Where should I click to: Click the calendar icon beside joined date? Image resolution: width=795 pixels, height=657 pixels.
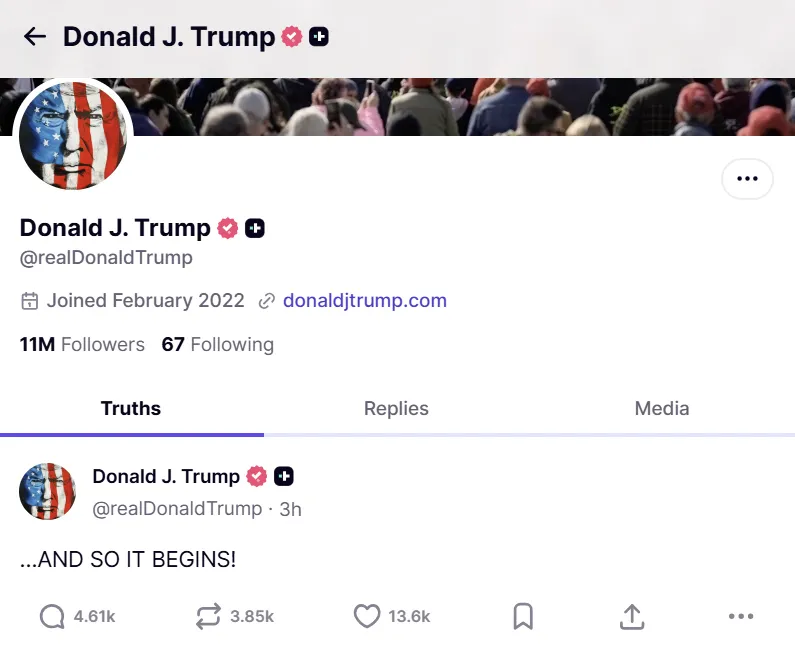(30, 300)
